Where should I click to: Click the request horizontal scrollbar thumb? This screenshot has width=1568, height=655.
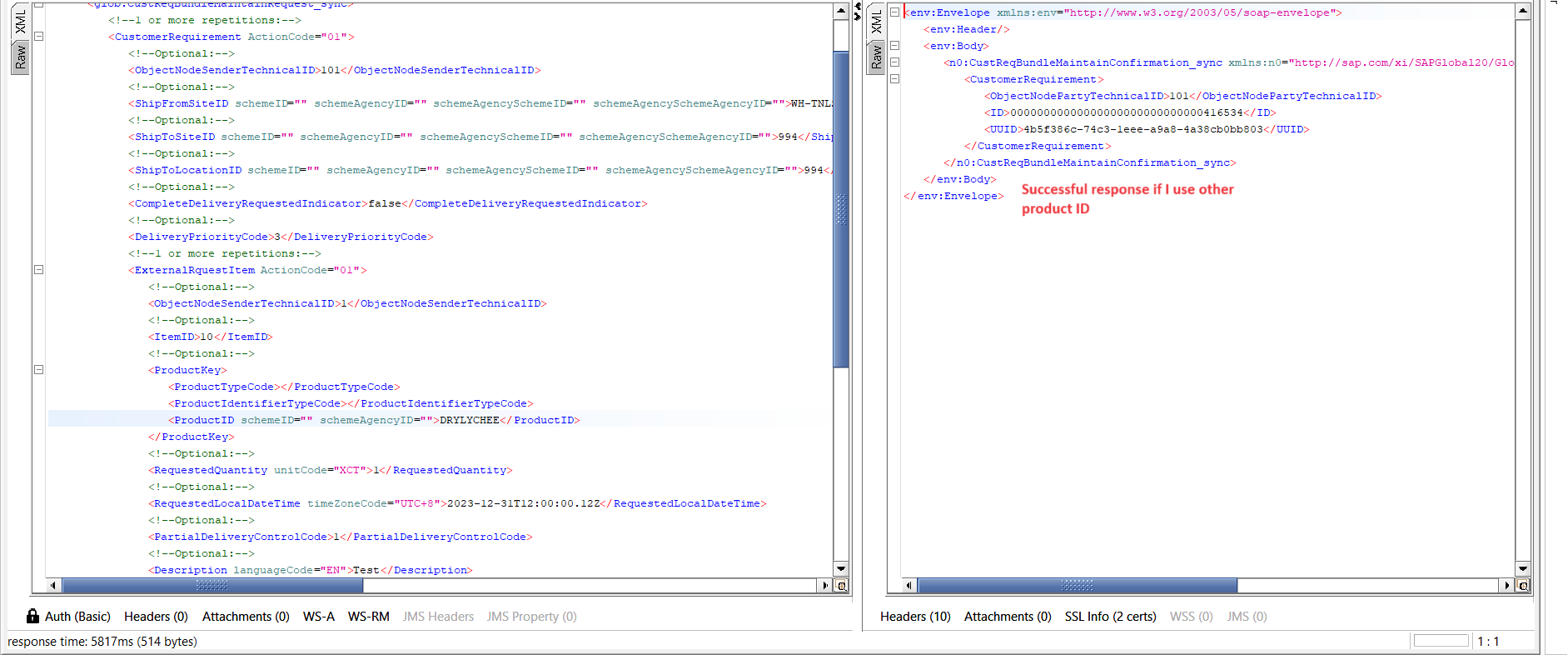[212, 586]
